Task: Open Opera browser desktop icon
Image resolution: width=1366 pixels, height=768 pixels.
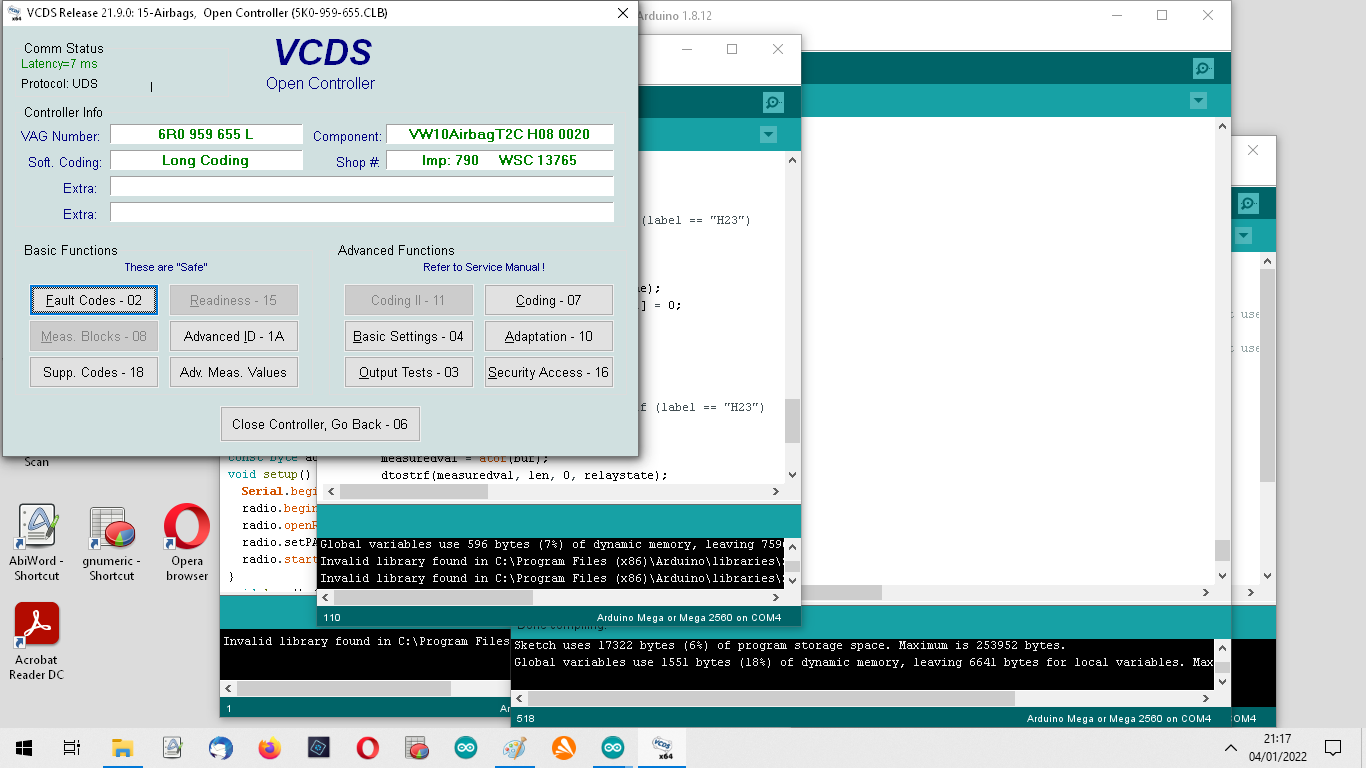Action: coord(187,543)
